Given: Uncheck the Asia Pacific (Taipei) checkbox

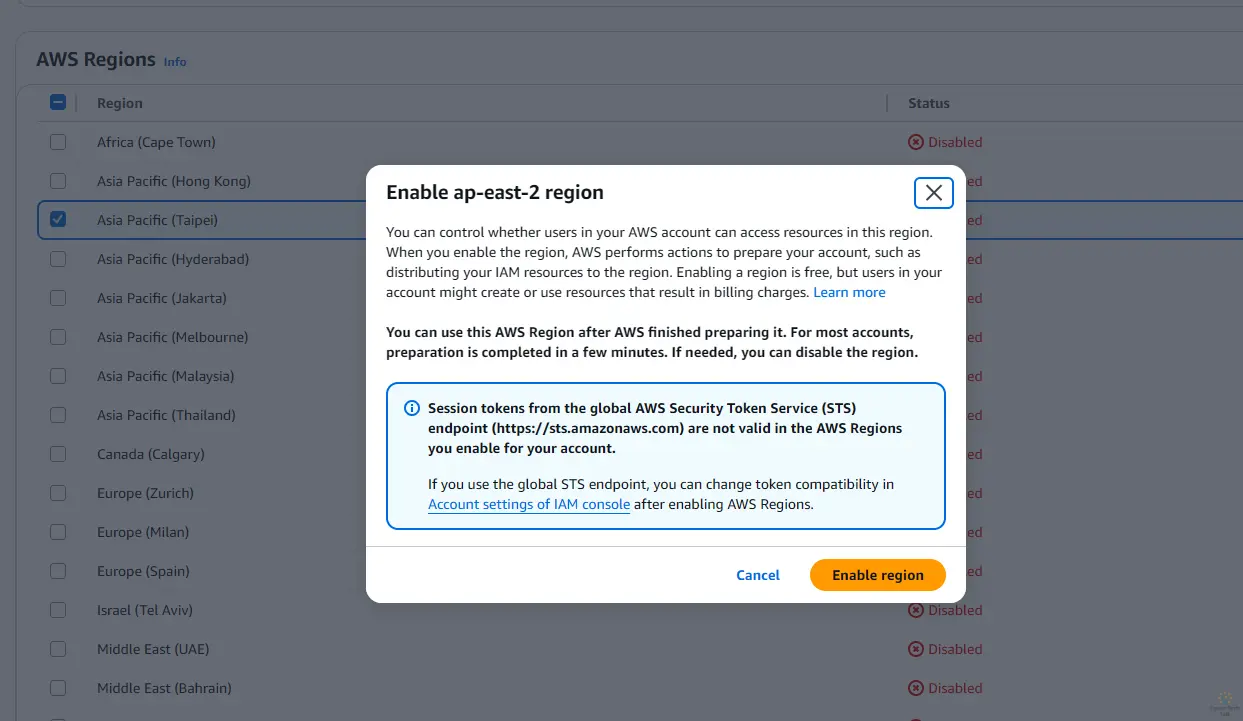Looking at the screenshot, I should point(58,220).
